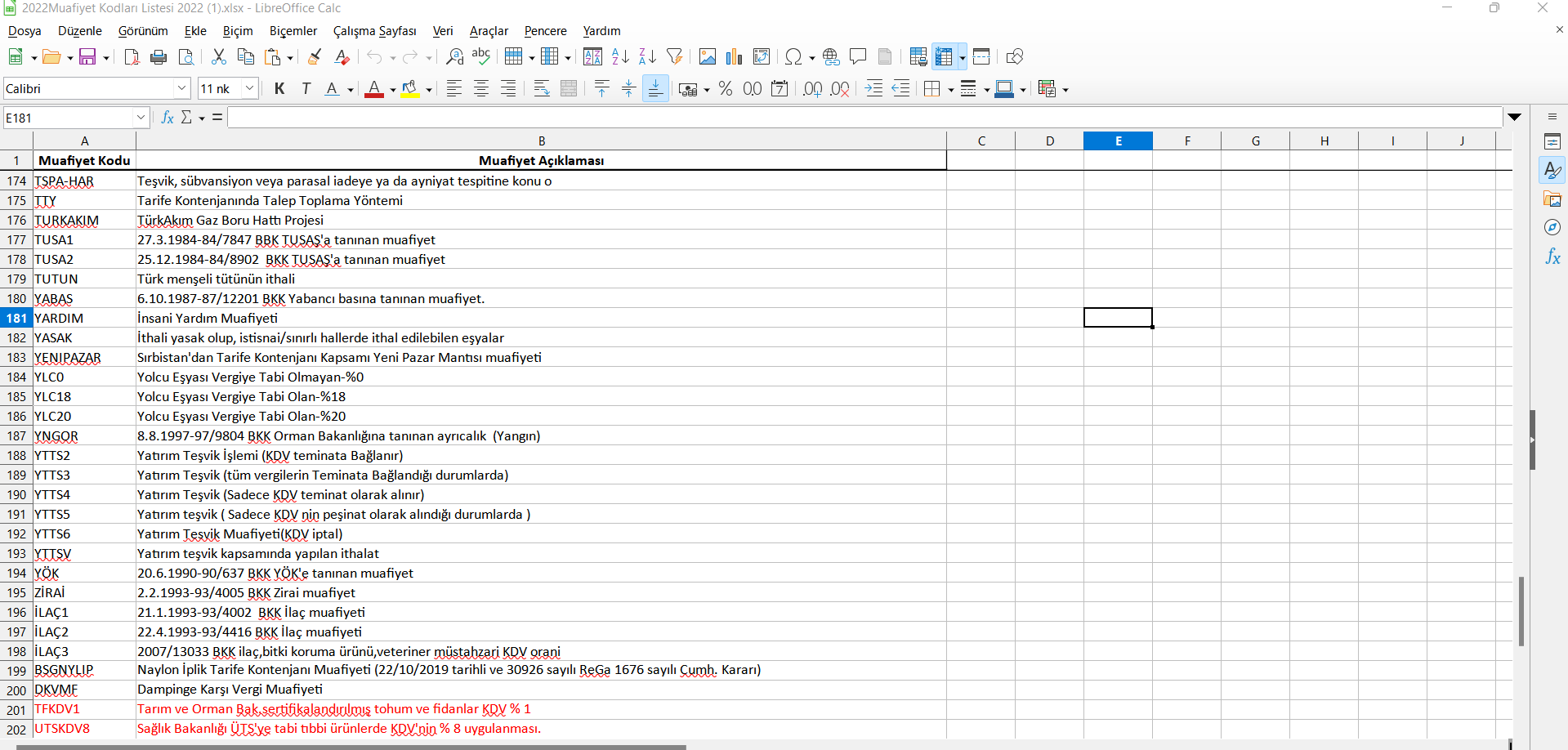Open the Function Wizard (fx)
The height and width of the screenshot is (750, 1568).
tap(168, 118)
